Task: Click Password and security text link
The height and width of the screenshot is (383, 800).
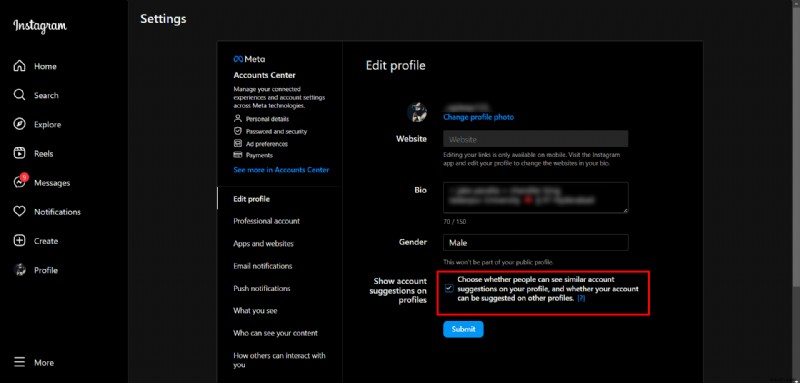Action: pos(277,132)
